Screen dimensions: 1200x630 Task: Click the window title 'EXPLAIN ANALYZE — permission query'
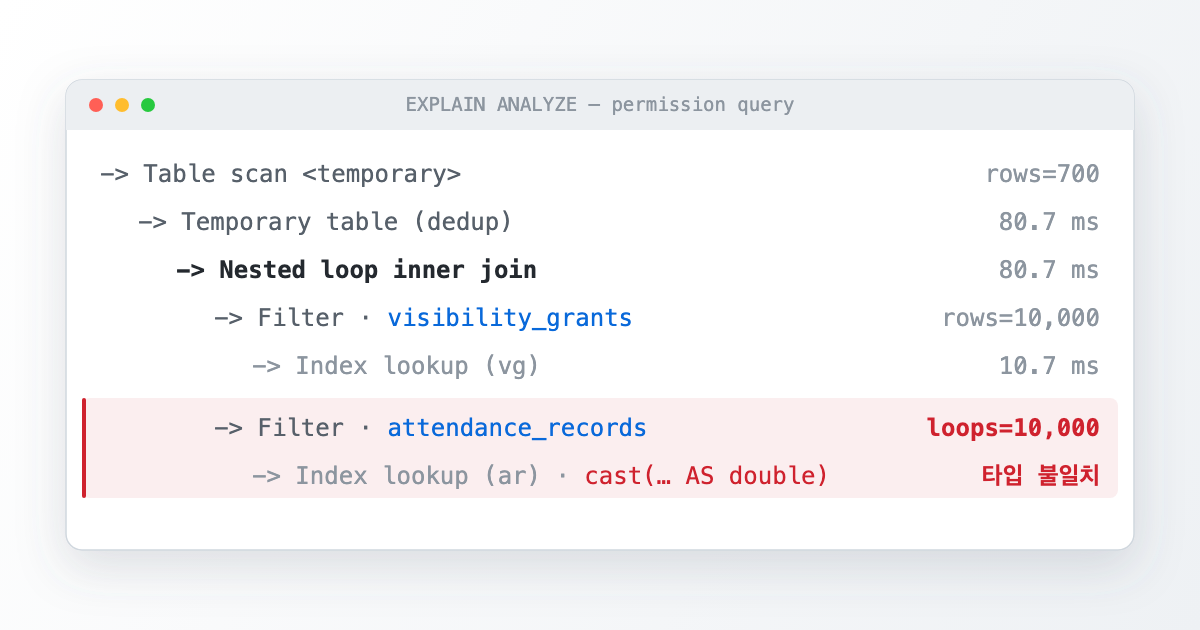point(600,105)
